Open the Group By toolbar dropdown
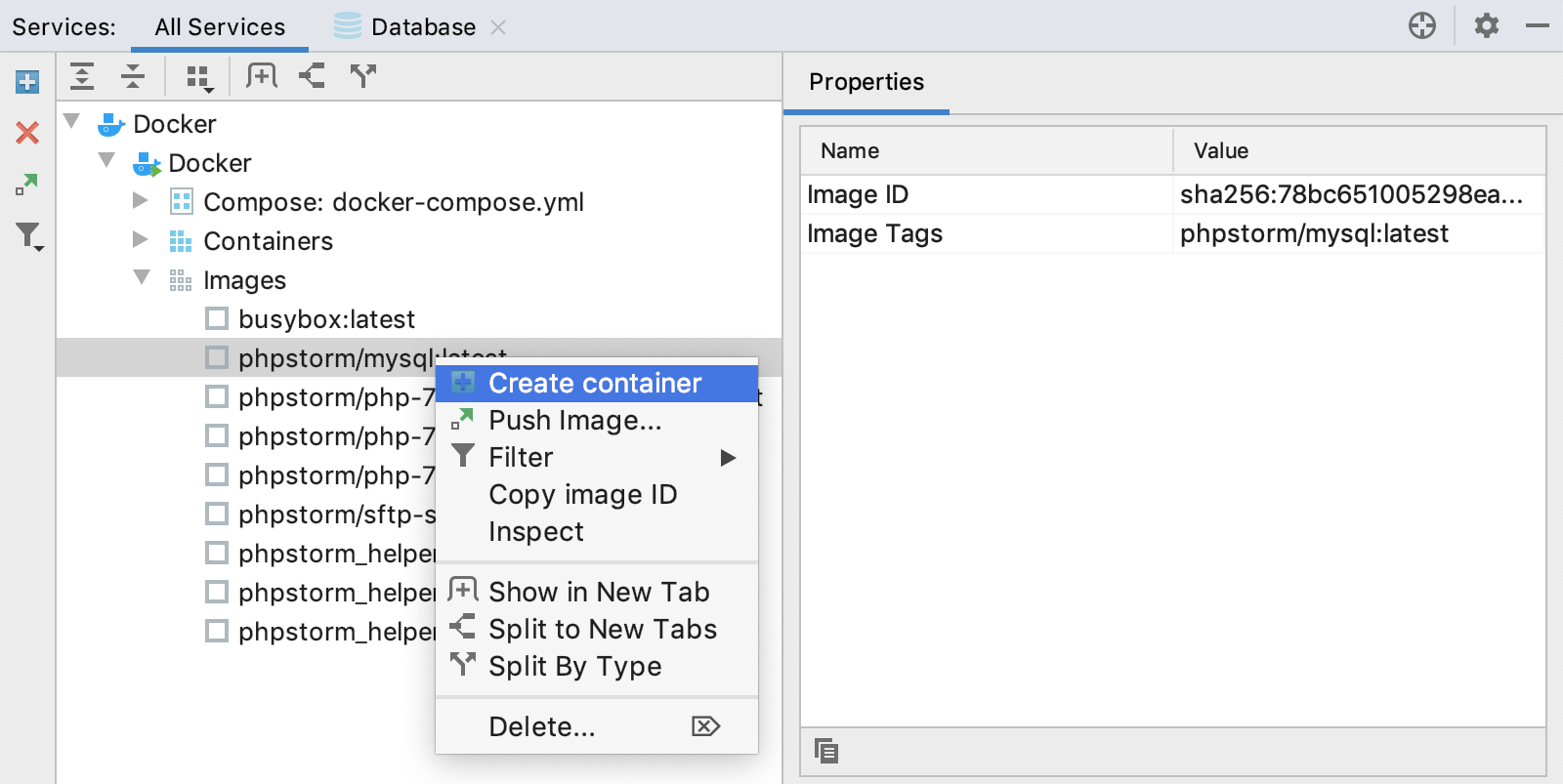 coord(200,78)
